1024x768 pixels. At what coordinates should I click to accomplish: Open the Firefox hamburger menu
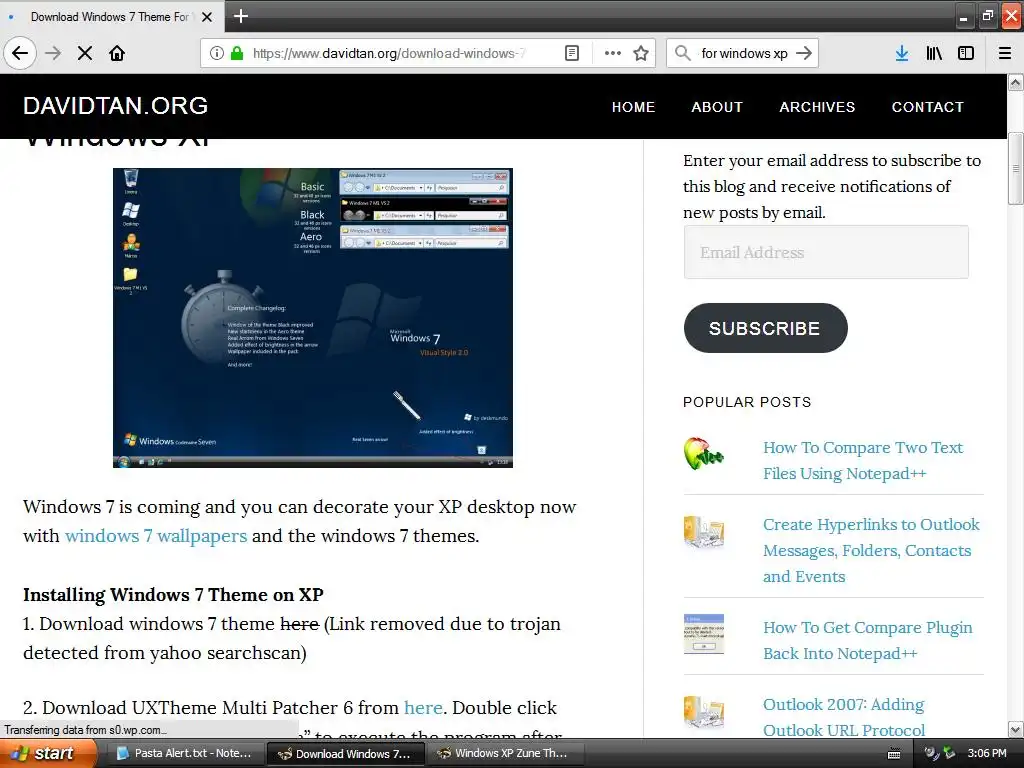click(x=1005, y=53)
